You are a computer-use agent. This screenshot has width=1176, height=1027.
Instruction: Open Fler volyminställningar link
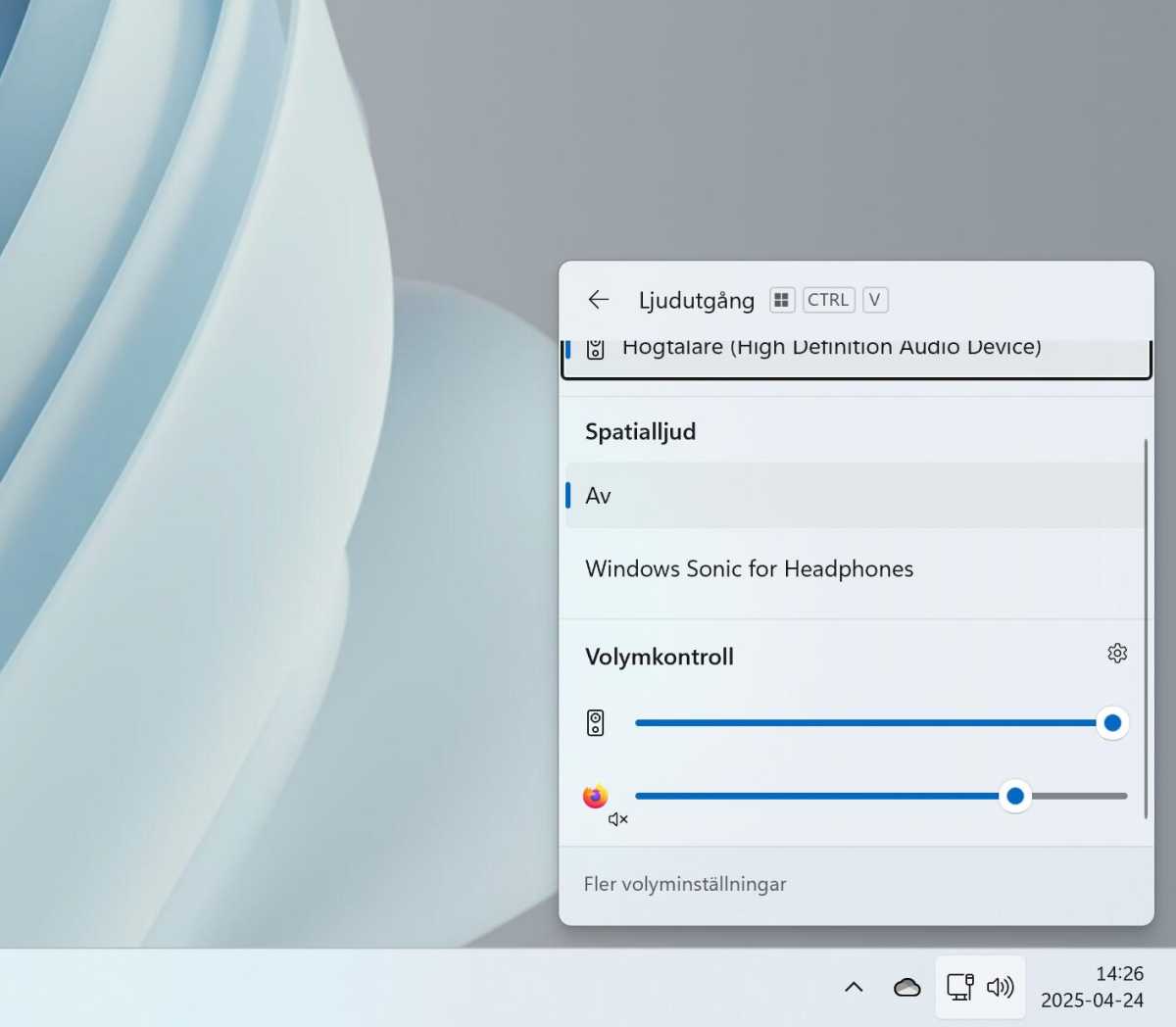tap(685, 884)
